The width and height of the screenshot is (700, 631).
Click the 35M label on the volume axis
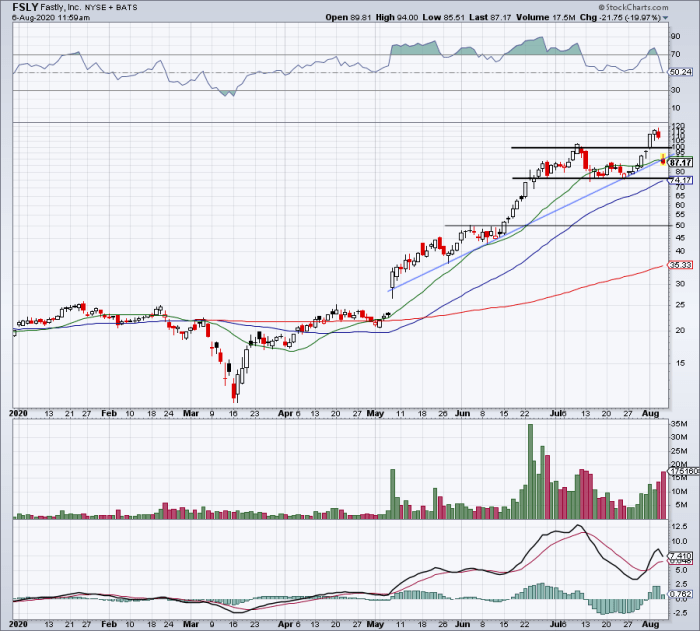click(679, 424)
